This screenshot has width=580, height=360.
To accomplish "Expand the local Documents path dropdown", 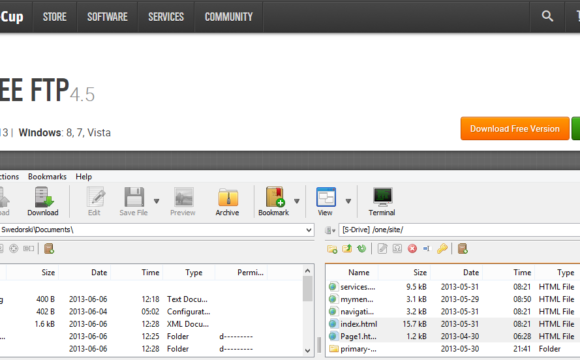I will tap(309, 230).
